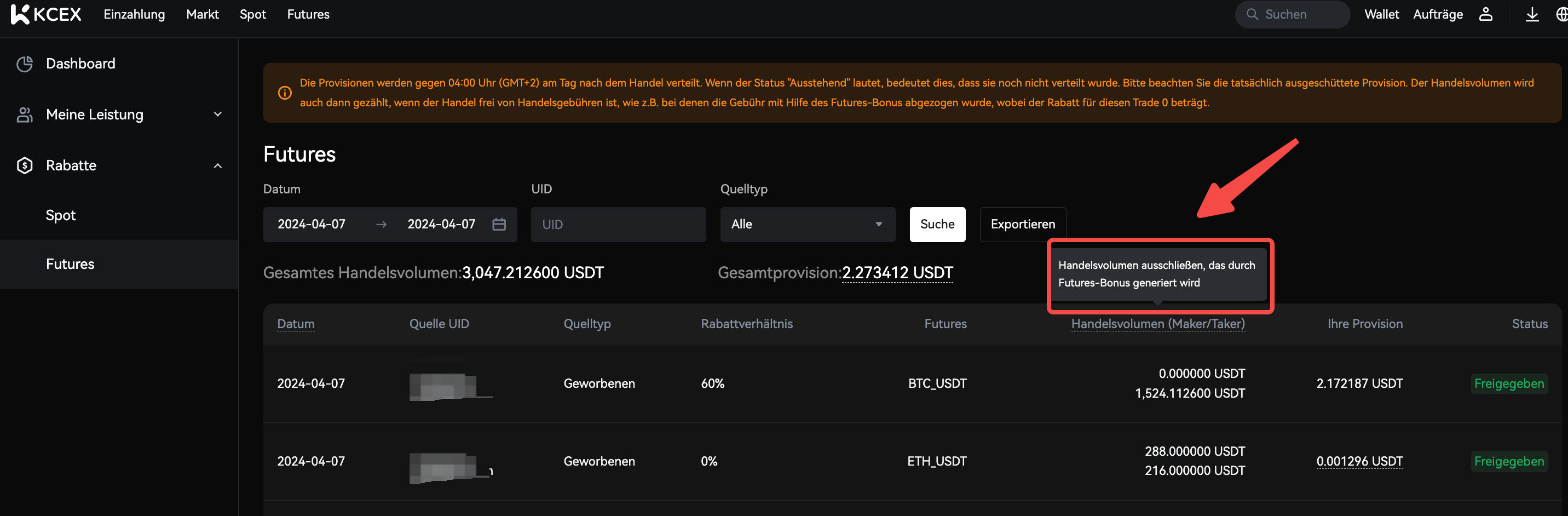
Task: Open the user profile icon
Action: 1485,14
